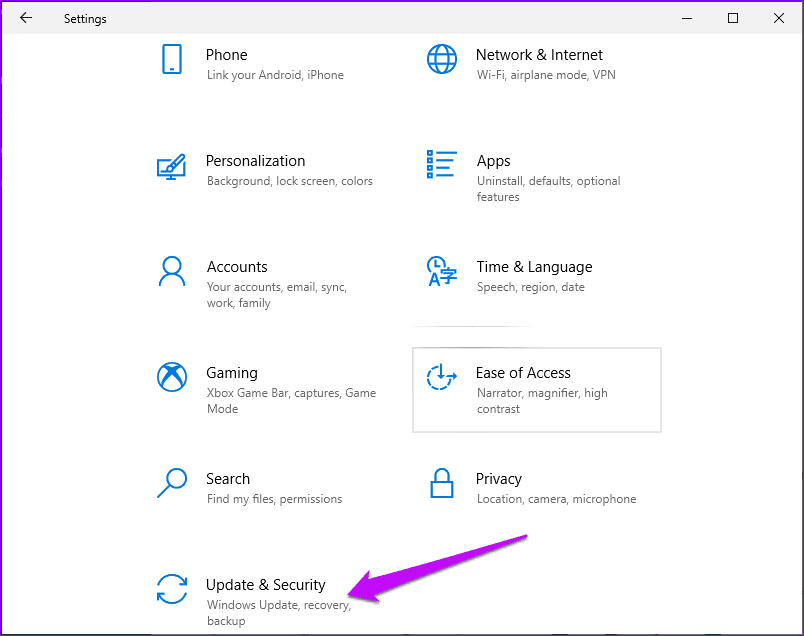The image size is (804, 636).
Task: Click the Time & Language icon
Action: pos(441,271)
